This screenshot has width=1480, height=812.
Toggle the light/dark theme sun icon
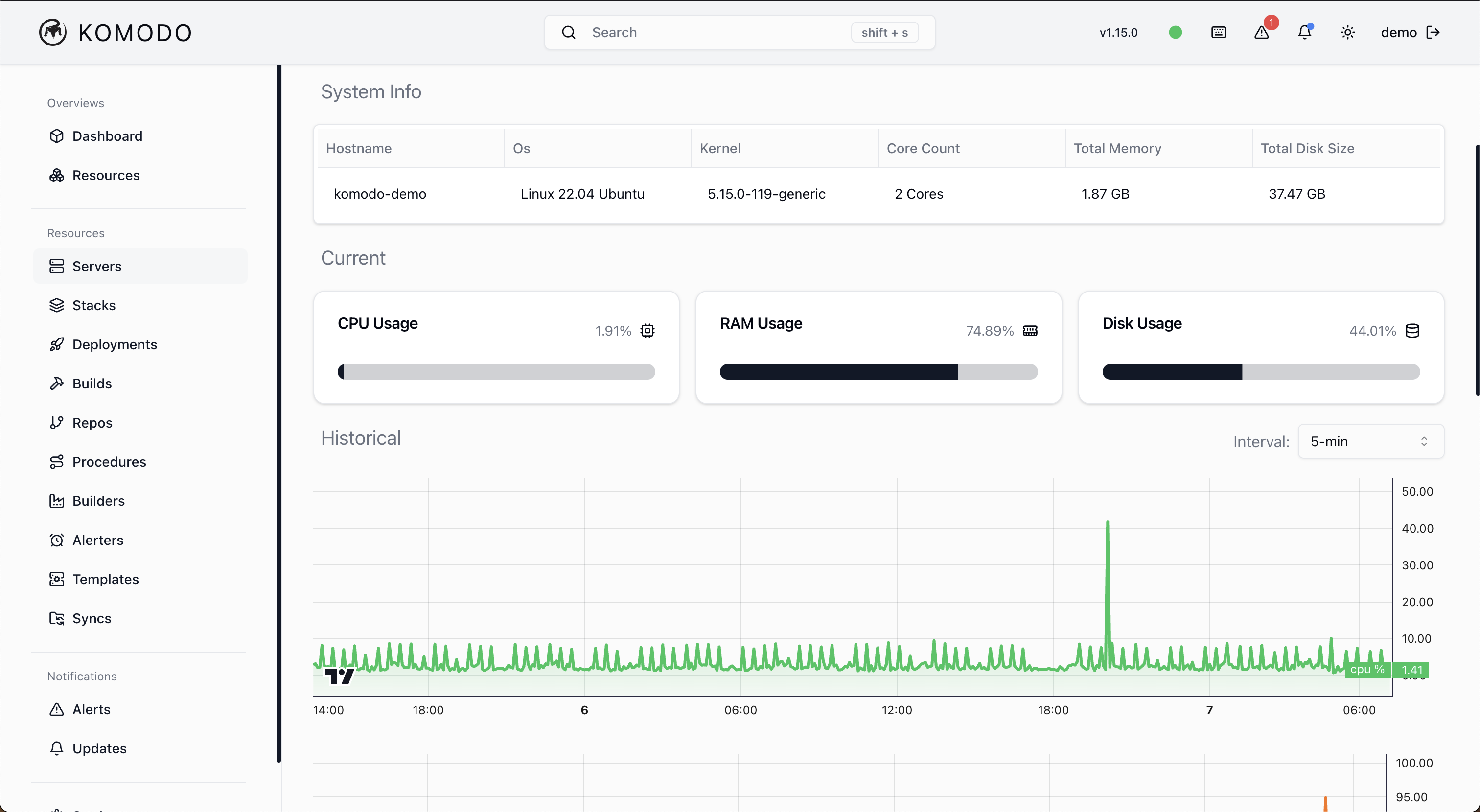coord(1348,32)
